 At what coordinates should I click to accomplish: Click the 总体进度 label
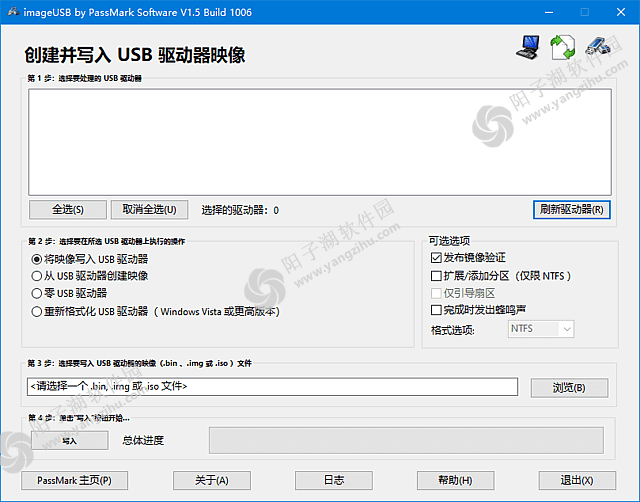pyautogui.click(x=143, y=440)
